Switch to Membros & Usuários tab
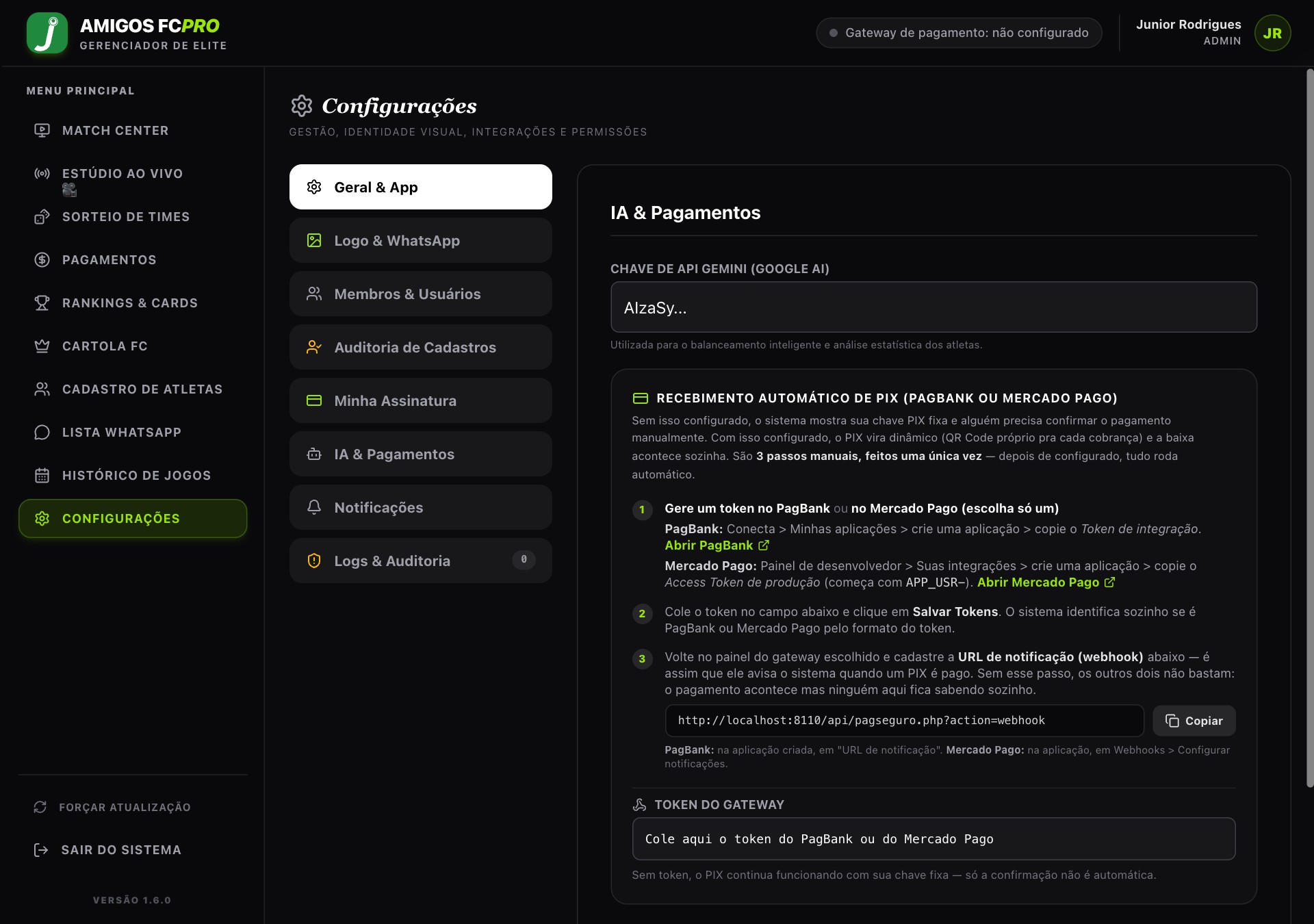This screenshot has height=924, width=1314. [421, 294]
